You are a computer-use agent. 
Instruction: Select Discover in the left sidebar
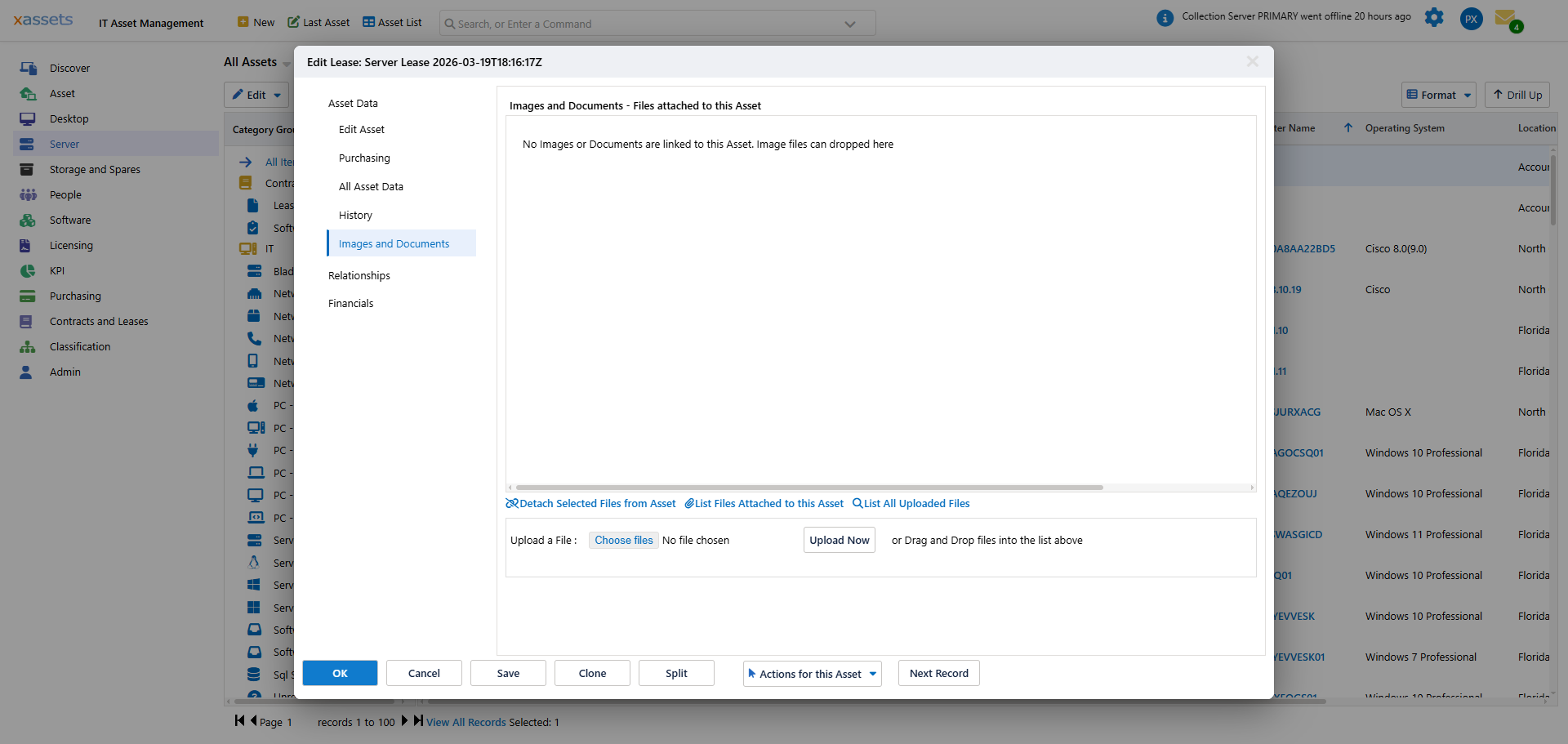click(x=70, y=68)
